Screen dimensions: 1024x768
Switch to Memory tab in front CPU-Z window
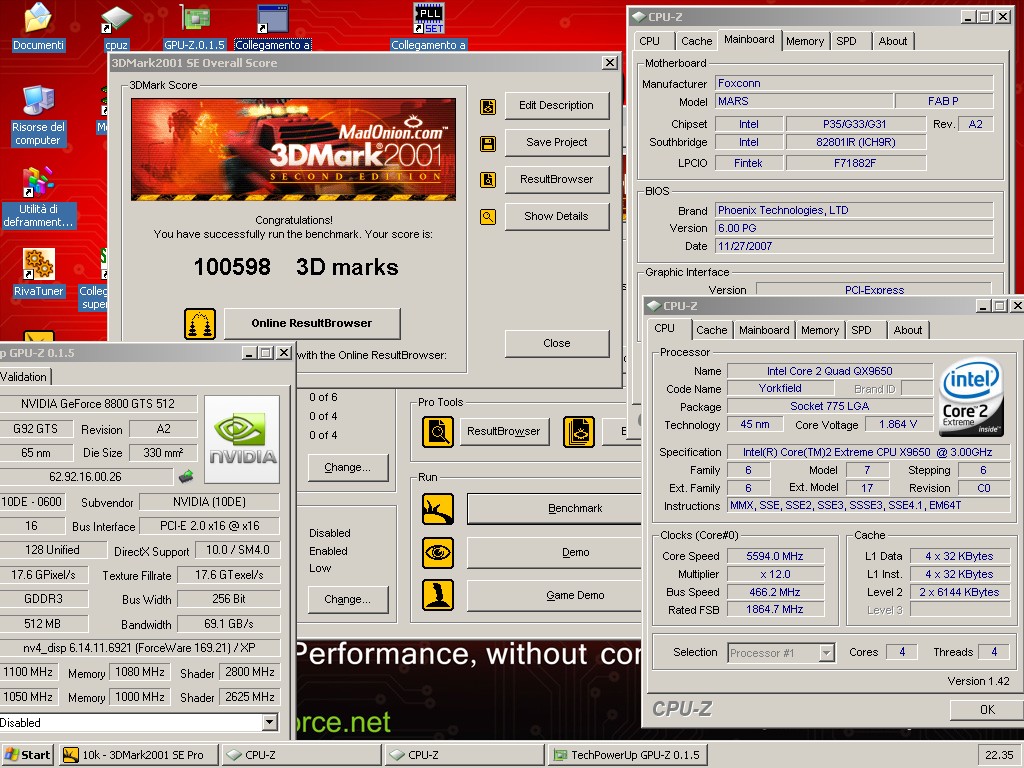click(820, 330)
